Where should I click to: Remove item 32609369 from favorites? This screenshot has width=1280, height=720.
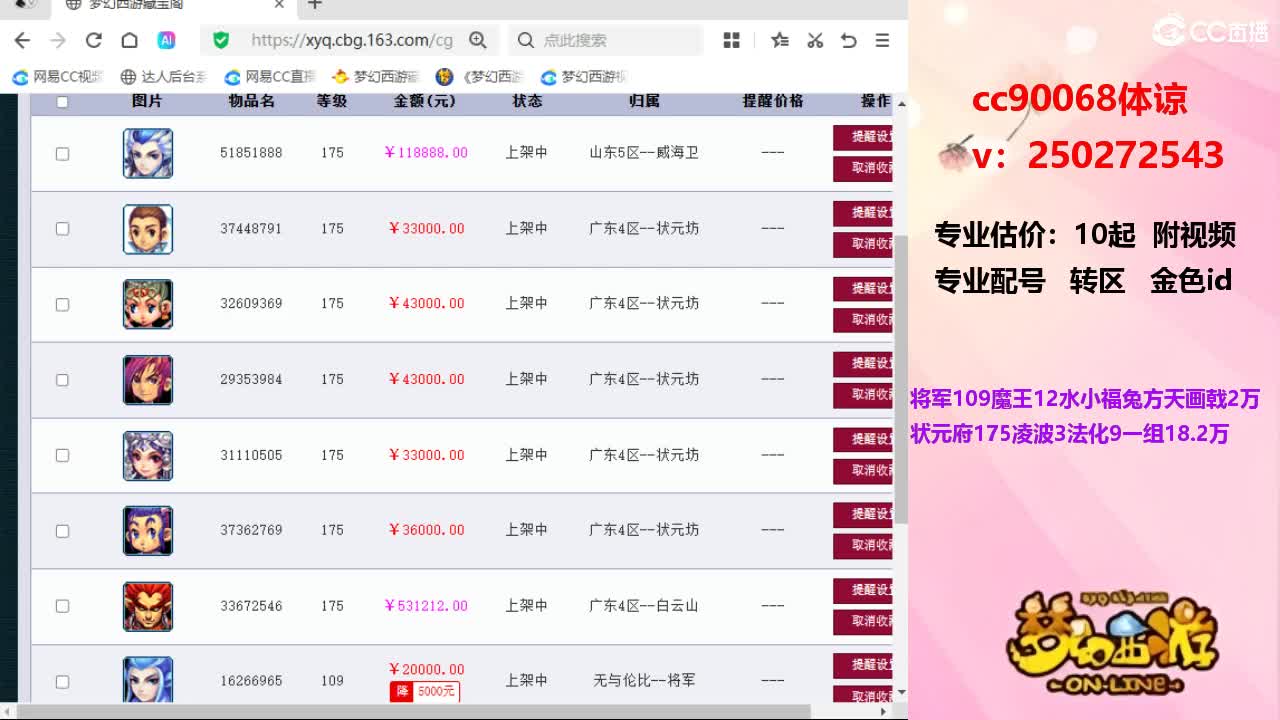point(862,319)
